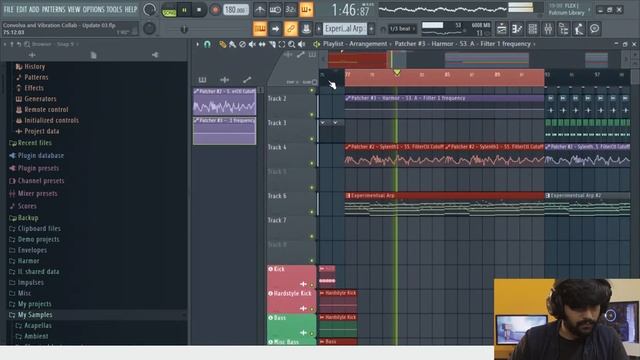Toggle highlighted blend recording button
The width and height of the screenshot is (640, 360).
pos(306,10)
